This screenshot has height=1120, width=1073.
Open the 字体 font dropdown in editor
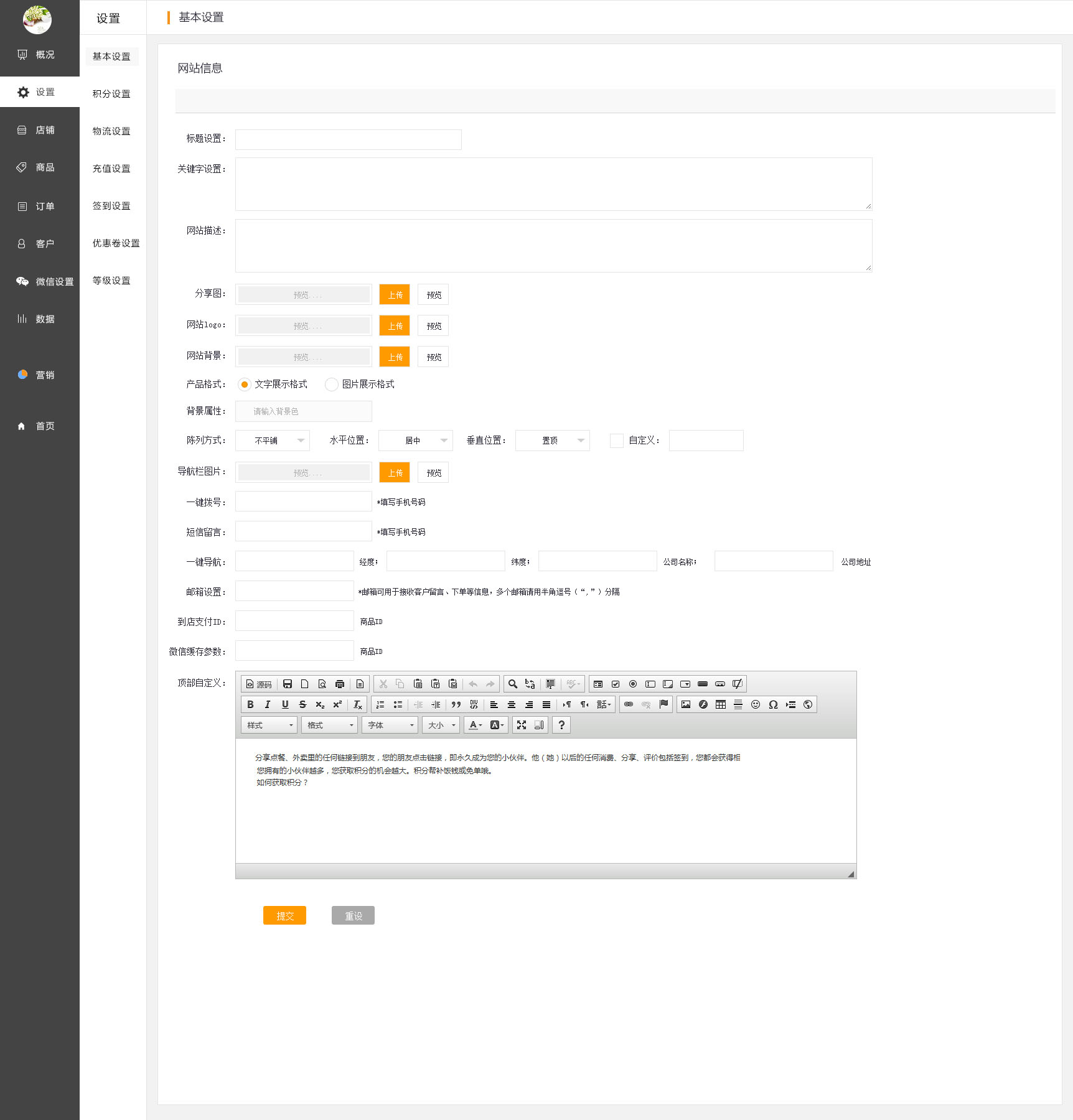click(x=390, y=725)
